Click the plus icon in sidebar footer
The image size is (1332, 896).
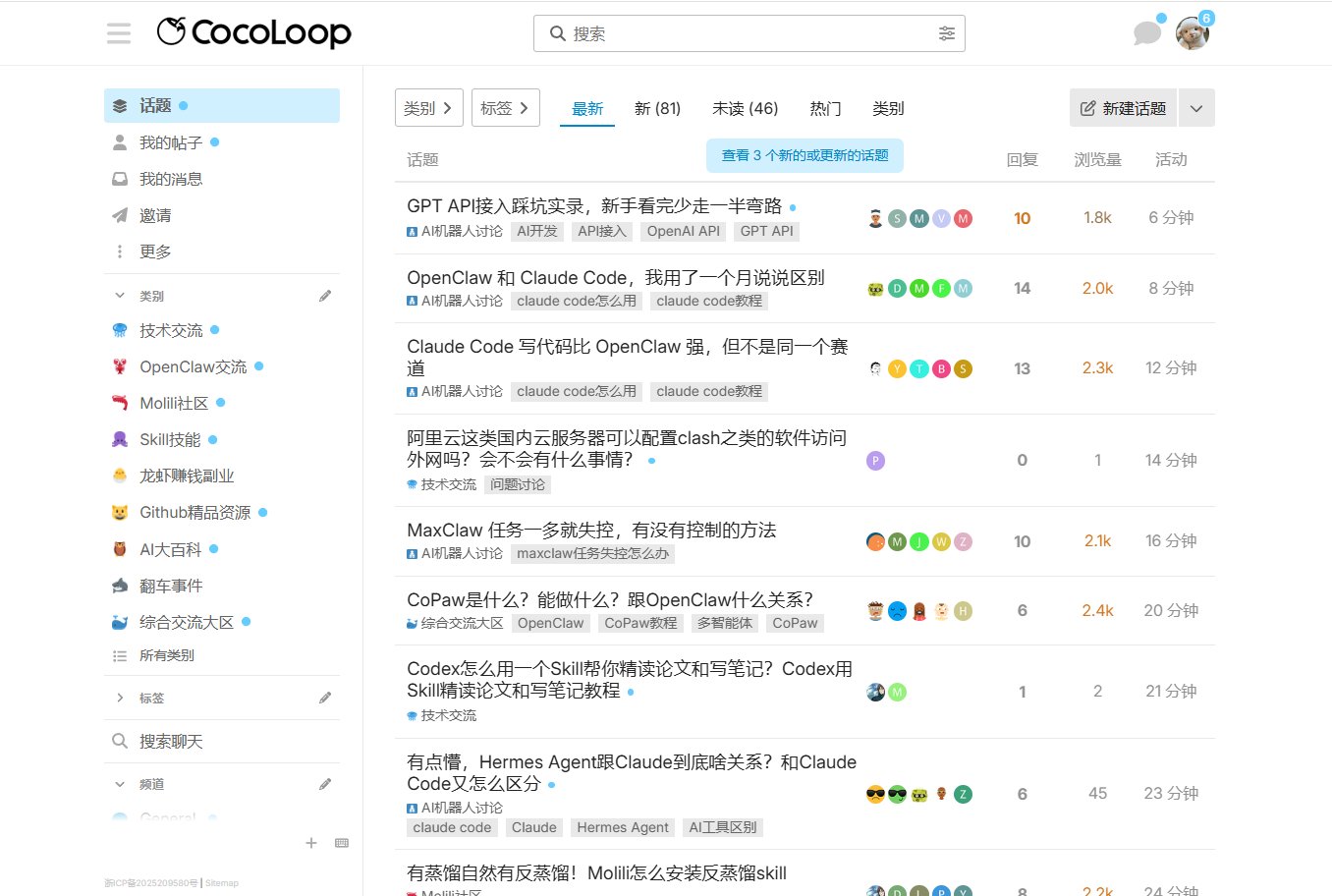click(311, 843)
